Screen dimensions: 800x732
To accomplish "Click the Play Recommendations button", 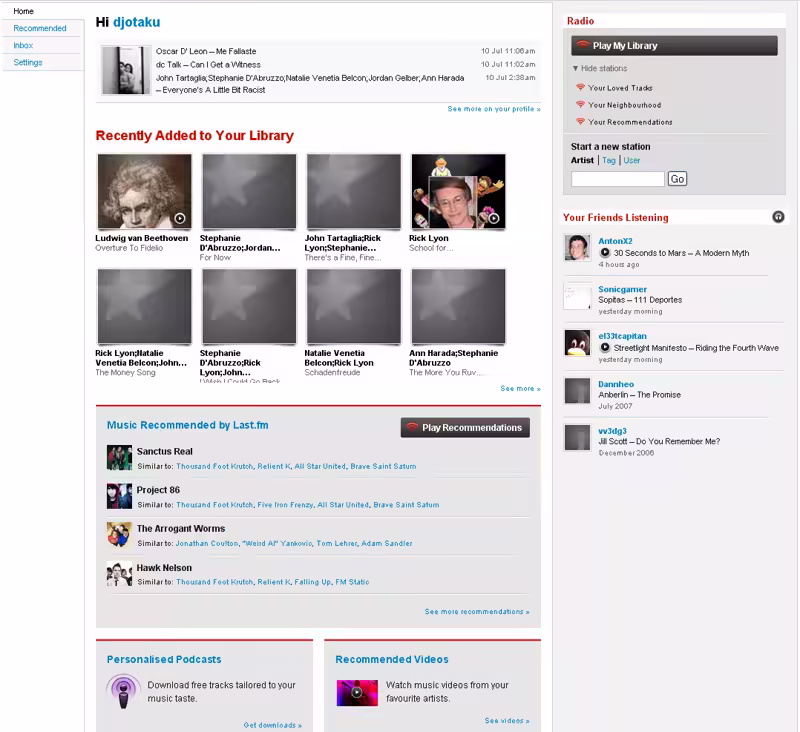I will tap(465, 427).
